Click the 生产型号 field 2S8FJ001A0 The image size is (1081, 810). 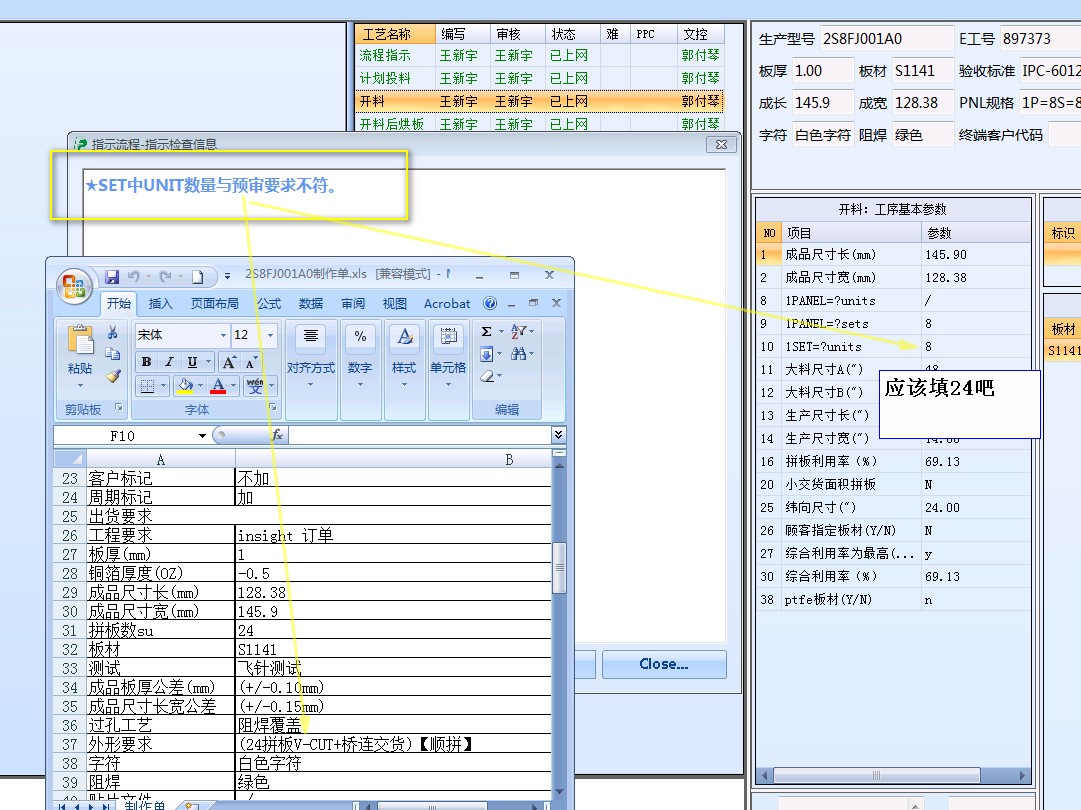point(887,39)
